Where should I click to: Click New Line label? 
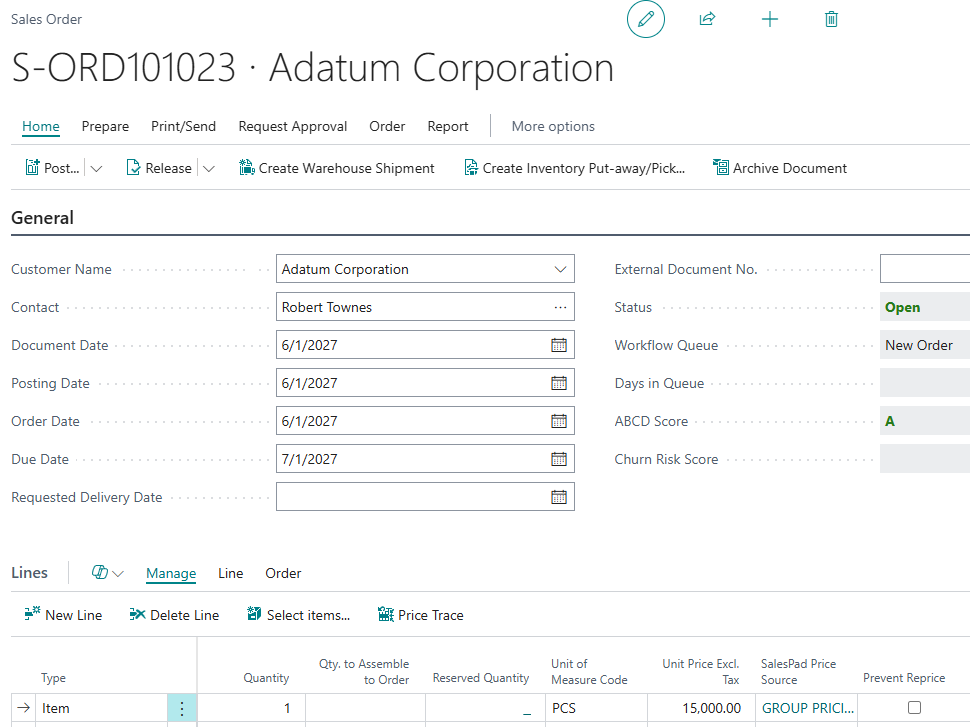(x=74, y=615)
